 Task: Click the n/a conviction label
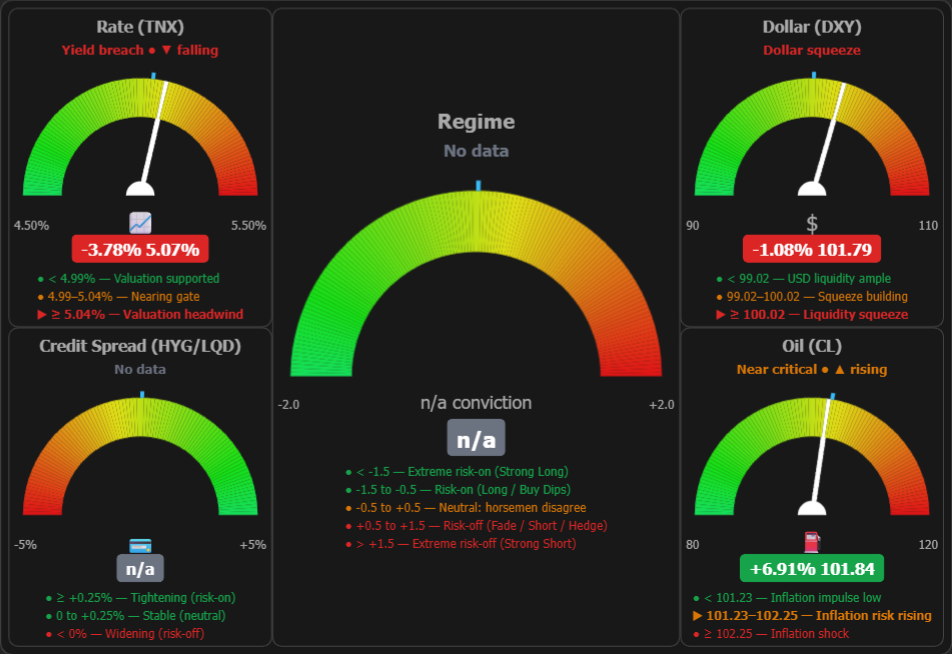(x=476, y=403)
